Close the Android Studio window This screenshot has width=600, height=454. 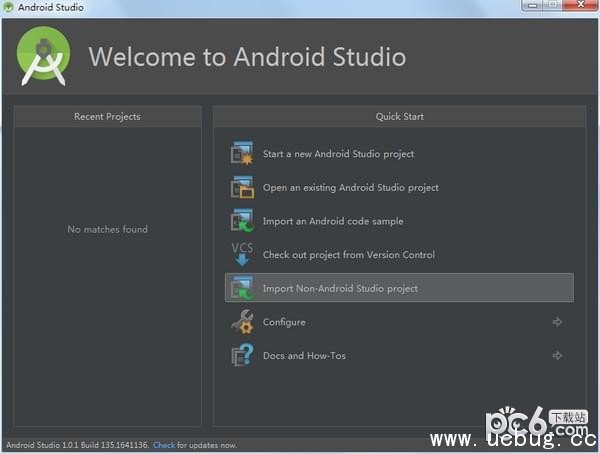(580, 5)
